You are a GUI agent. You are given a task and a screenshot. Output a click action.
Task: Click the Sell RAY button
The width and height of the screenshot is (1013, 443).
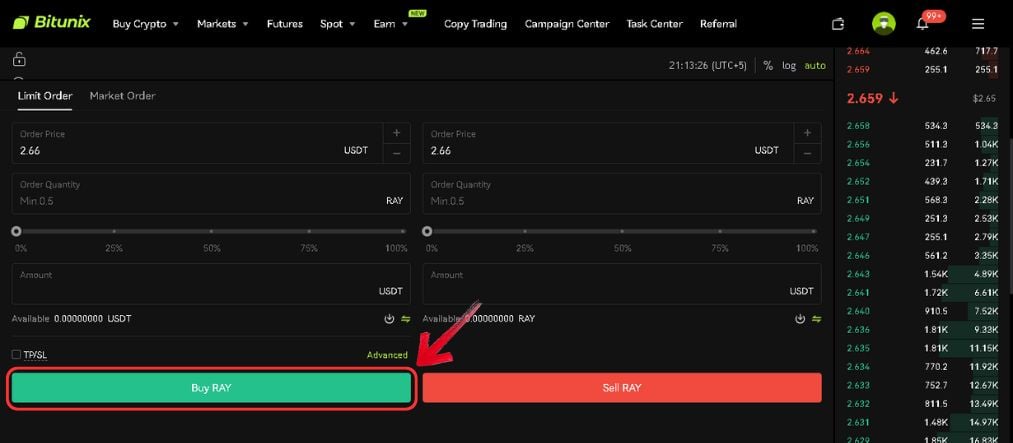pos(621,387)
